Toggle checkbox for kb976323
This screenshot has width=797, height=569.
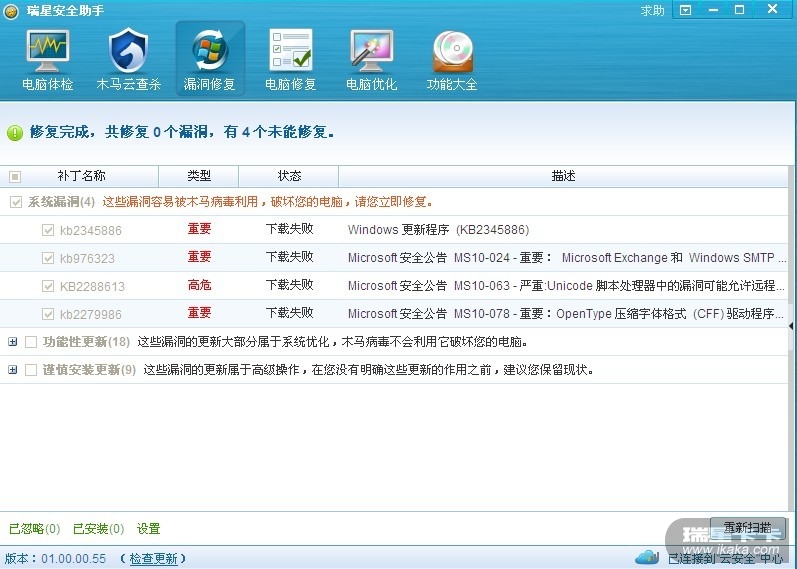point(48,258)
